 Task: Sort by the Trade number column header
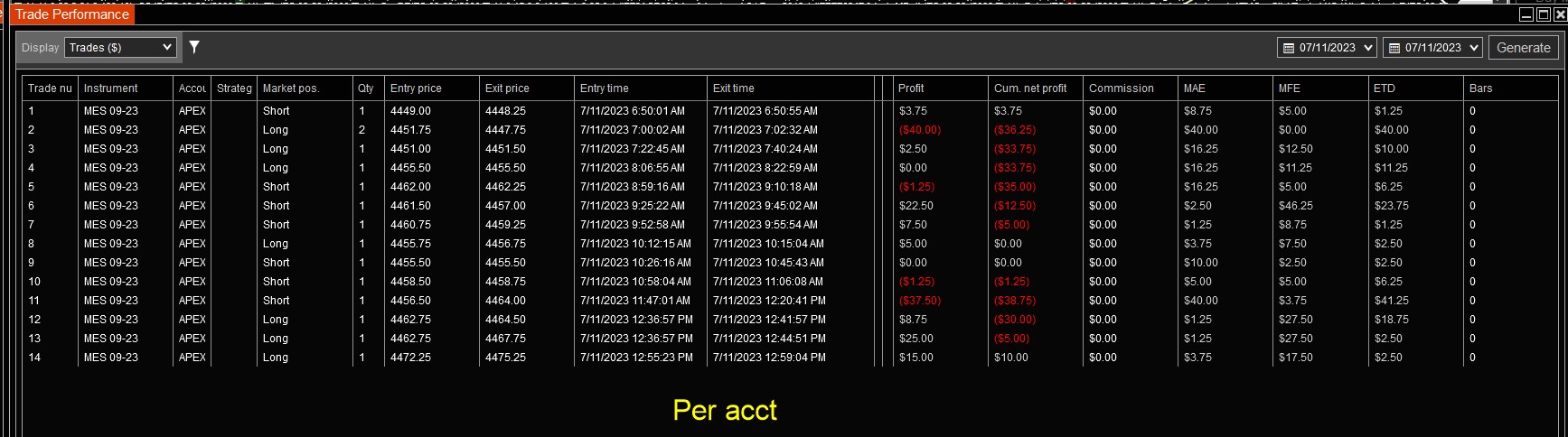(50, 88)
